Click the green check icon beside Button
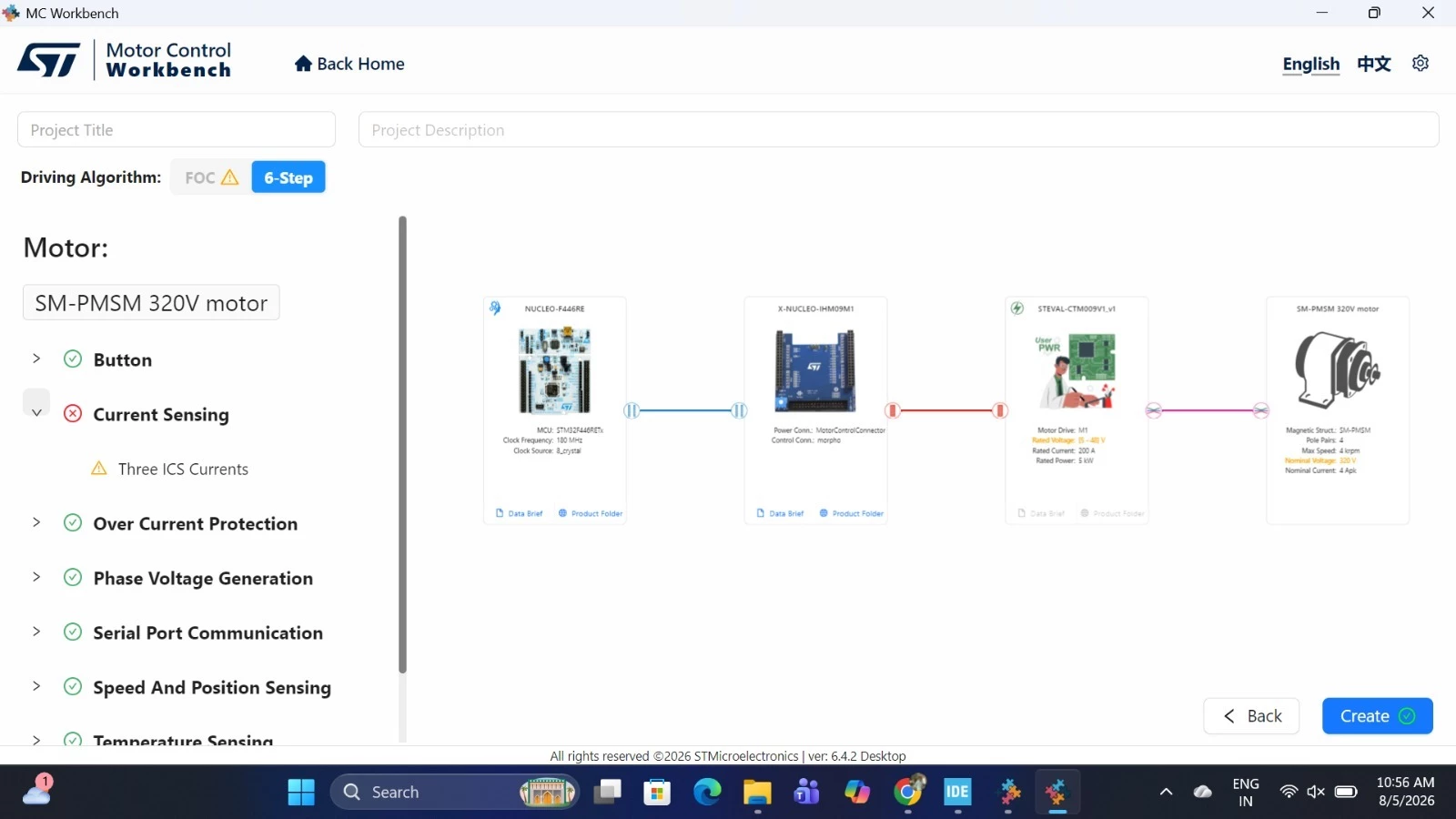Image resolution: width=1456 pixels, height=819 pixels. click(73, 359)
